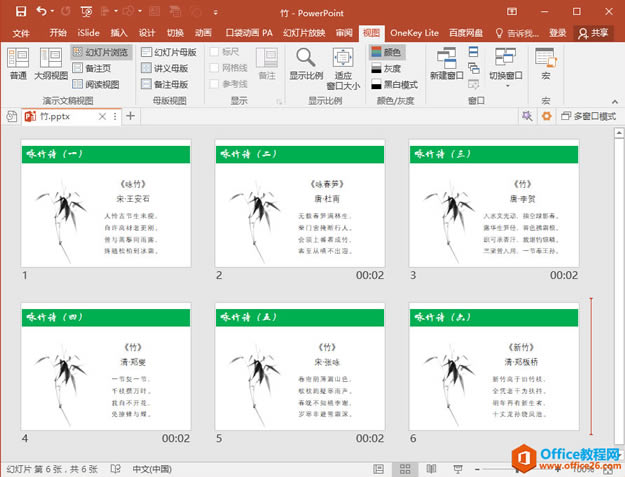Image resolution: width=625 pixels, height=477 pixels.
Task: Click the Notes (备注) ribbon button
Action: (267, 63)
